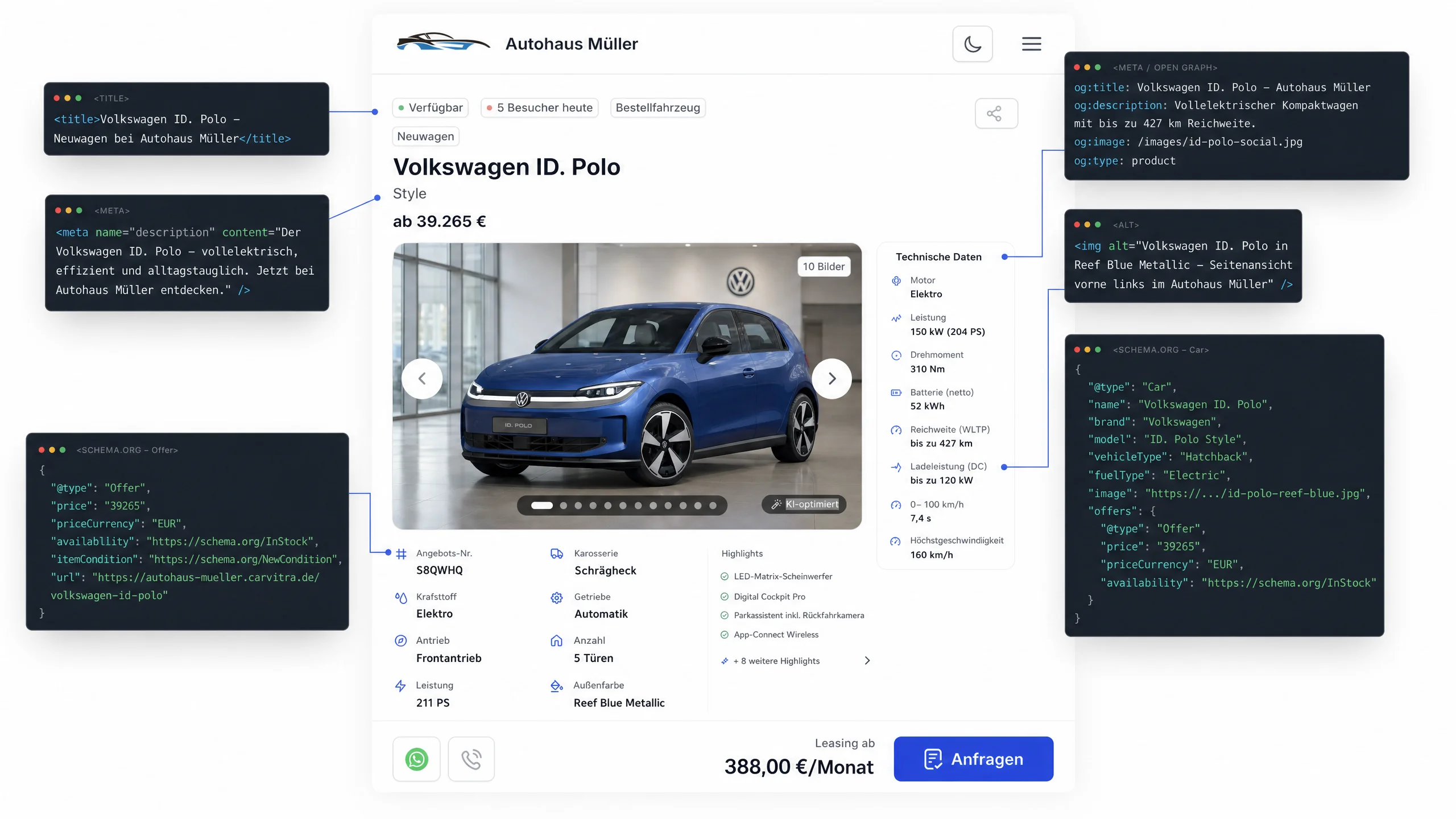Click the Autohaus Müller car logo
The height and width of the screenshot is (819, 1456).
pos(442,42)
